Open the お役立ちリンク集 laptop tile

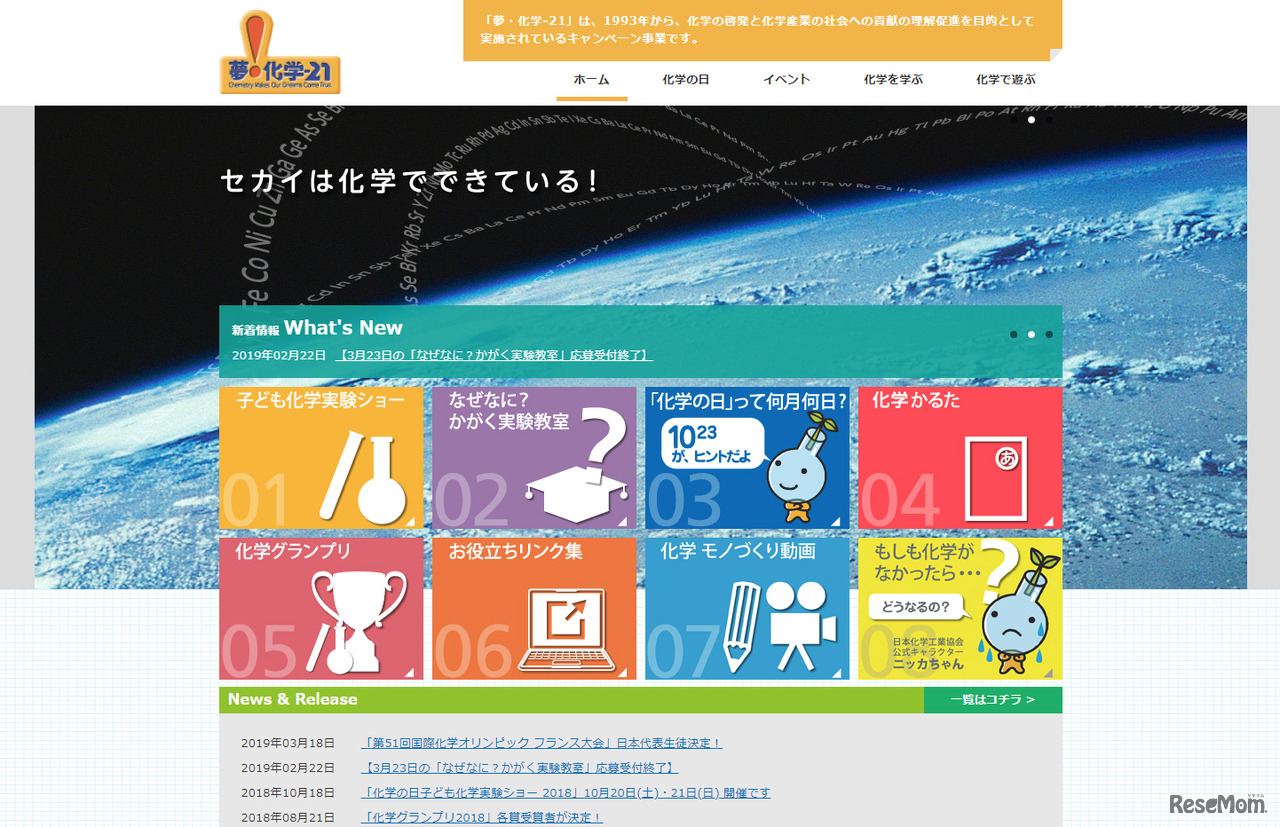coord(533,607)
